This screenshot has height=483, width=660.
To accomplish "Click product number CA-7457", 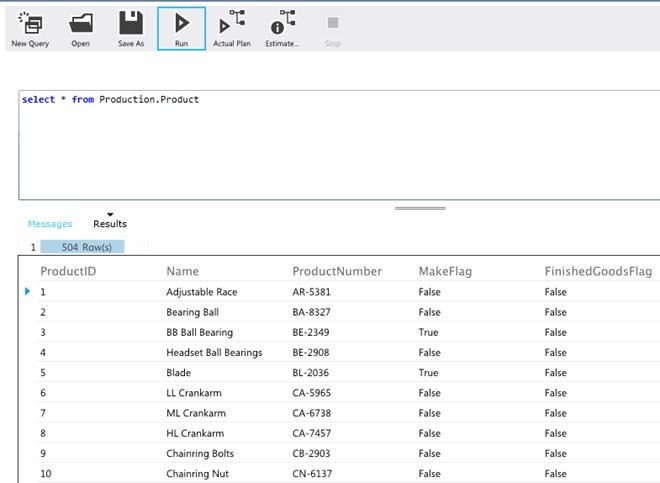I will point(311,433).
